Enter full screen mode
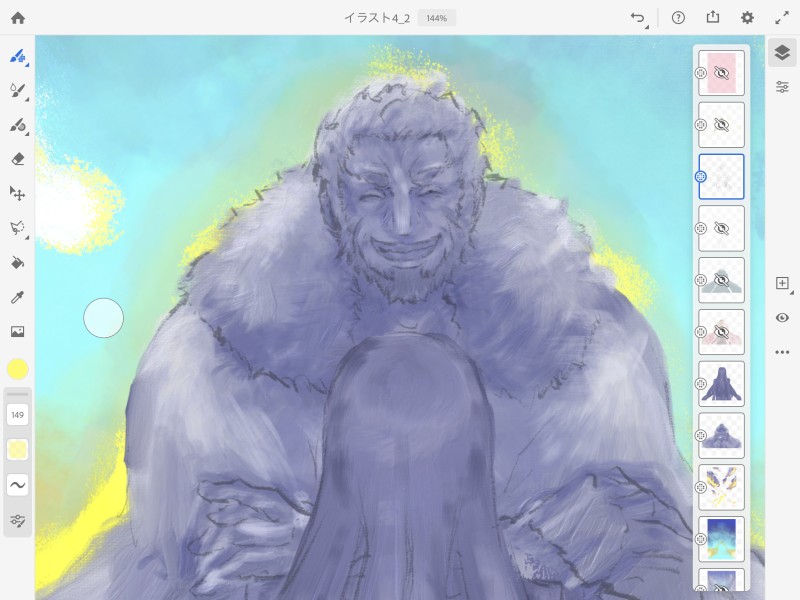The image size is (800, 600). click(782, 18)
